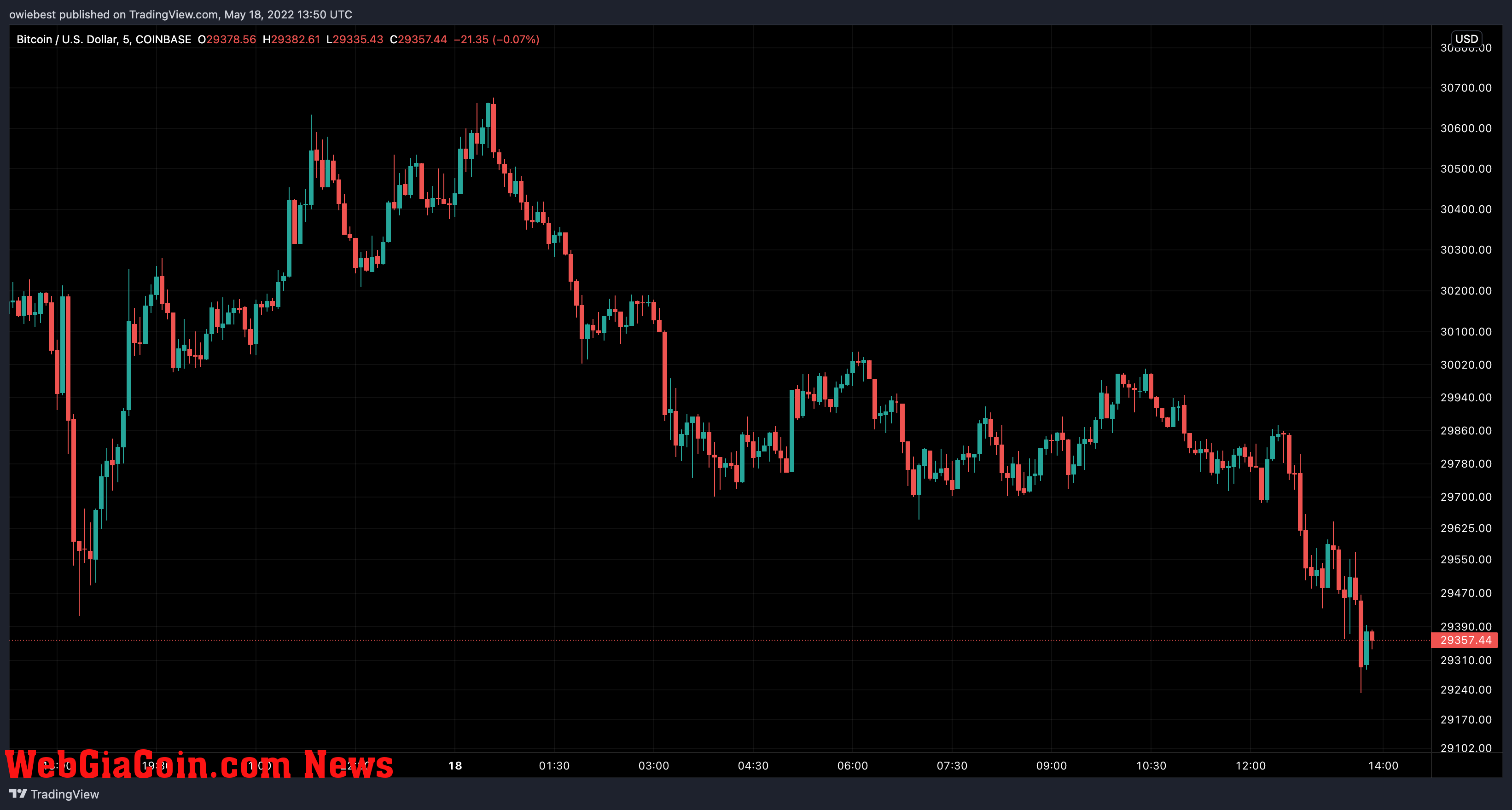Click the current price tag 29357.44
Viewport: 1512px width, 810px height.
(x=1465, y=640)
